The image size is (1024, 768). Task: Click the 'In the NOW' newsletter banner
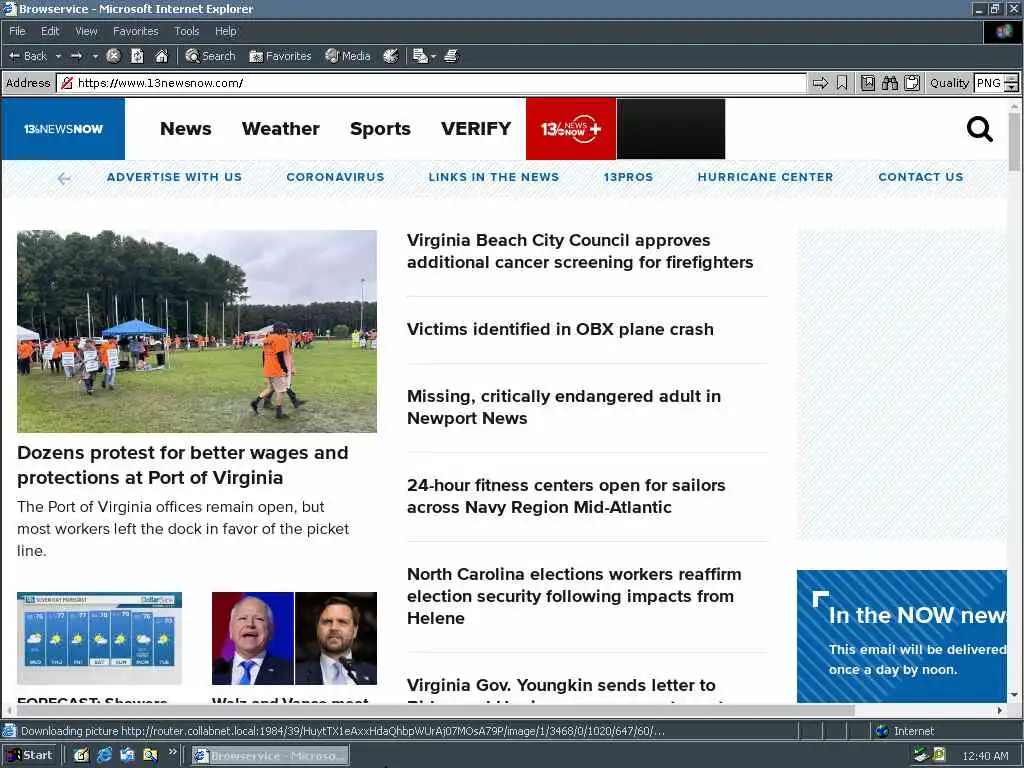click(901, 636)
